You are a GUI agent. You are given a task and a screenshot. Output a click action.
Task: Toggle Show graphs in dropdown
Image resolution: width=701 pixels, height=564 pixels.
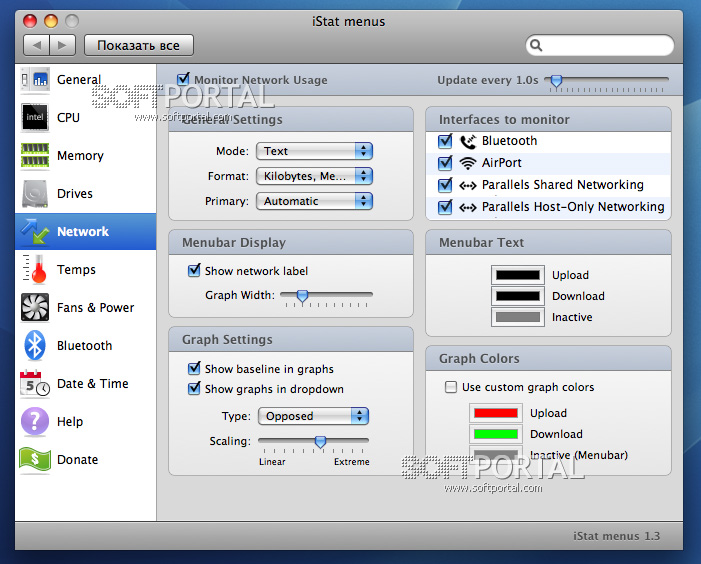[x=194, y=388]
